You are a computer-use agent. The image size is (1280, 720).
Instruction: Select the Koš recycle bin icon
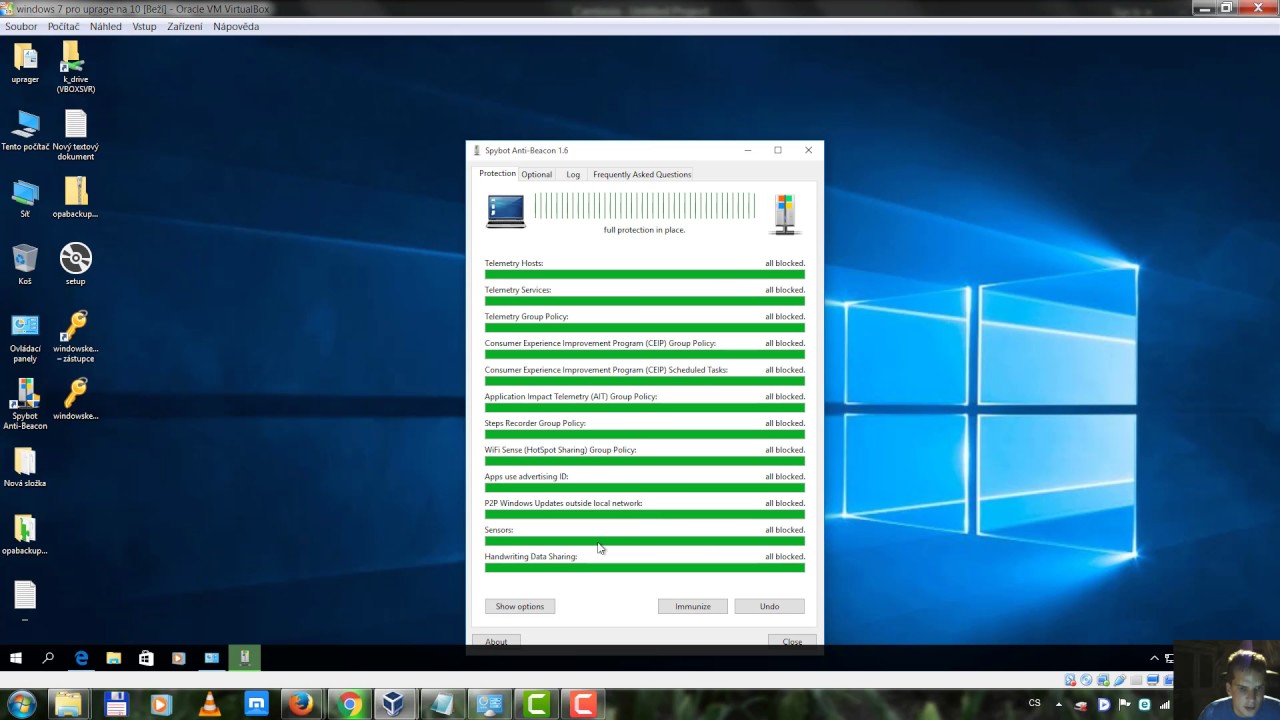[x=25, y=265]
